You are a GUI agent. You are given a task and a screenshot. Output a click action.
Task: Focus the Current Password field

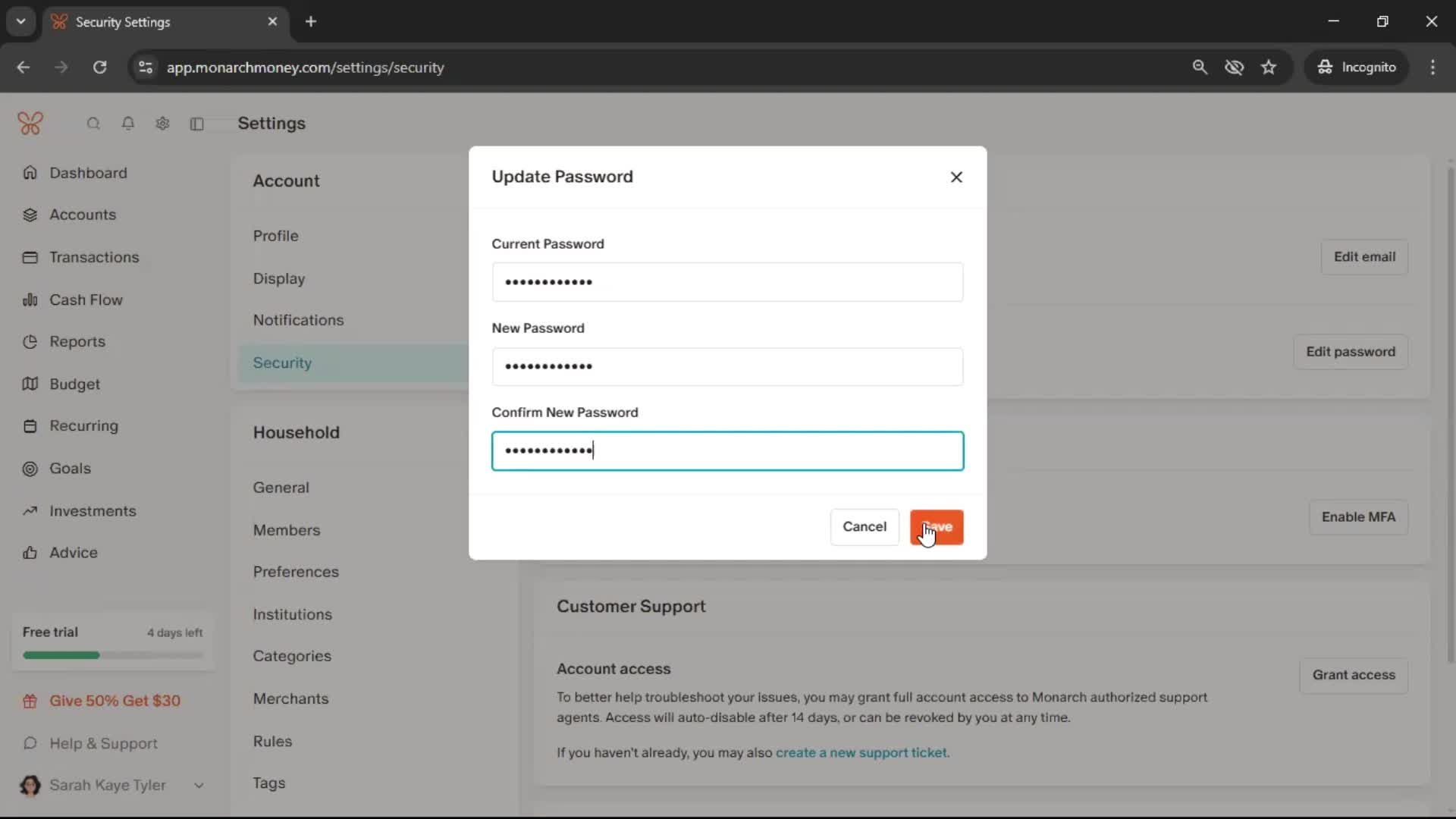(727, 282)
